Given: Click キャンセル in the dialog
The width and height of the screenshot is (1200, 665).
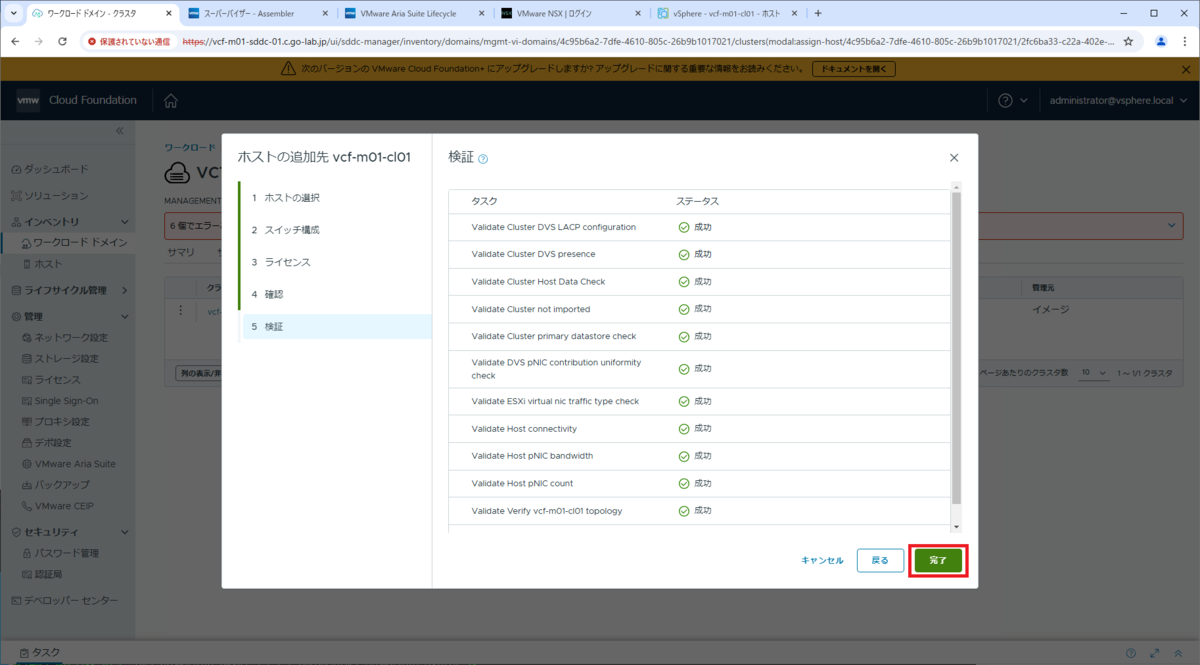Looking at the screenshot, I should 822,561.
